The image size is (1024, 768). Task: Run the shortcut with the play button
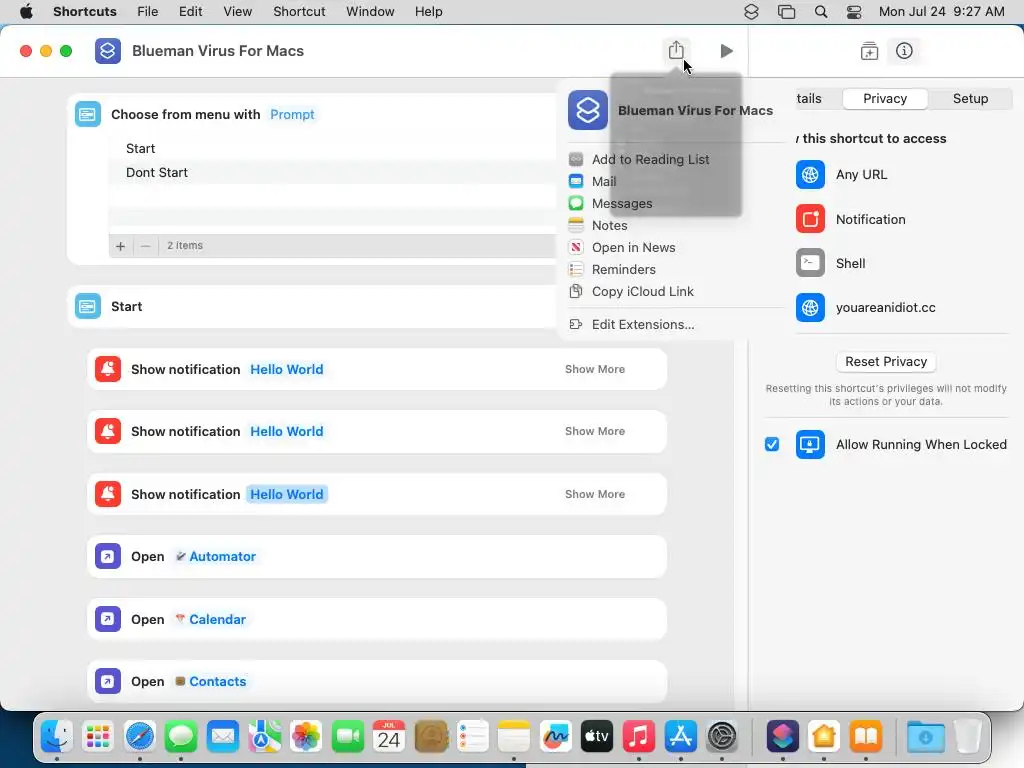(x=726, y=51)
